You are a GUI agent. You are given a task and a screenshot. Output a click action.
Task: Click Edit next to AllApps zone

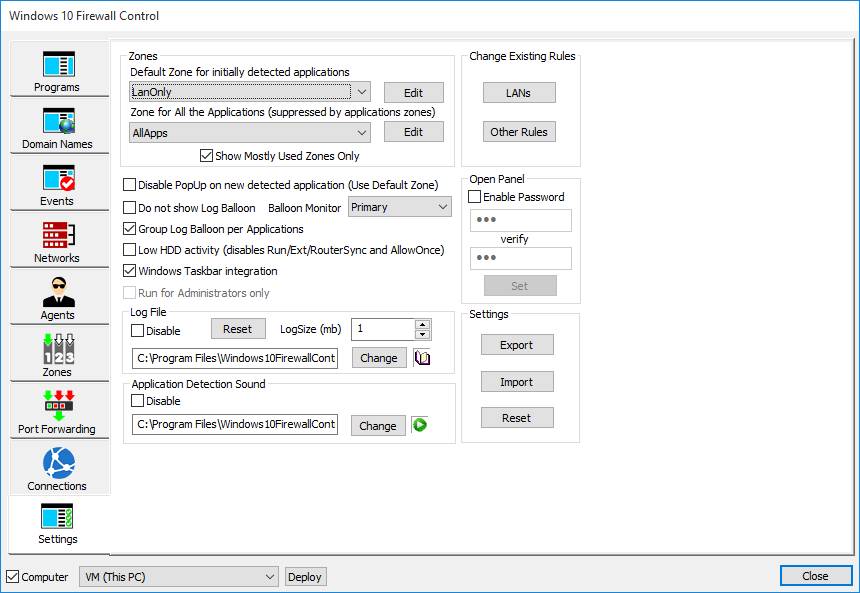point(414,132)
